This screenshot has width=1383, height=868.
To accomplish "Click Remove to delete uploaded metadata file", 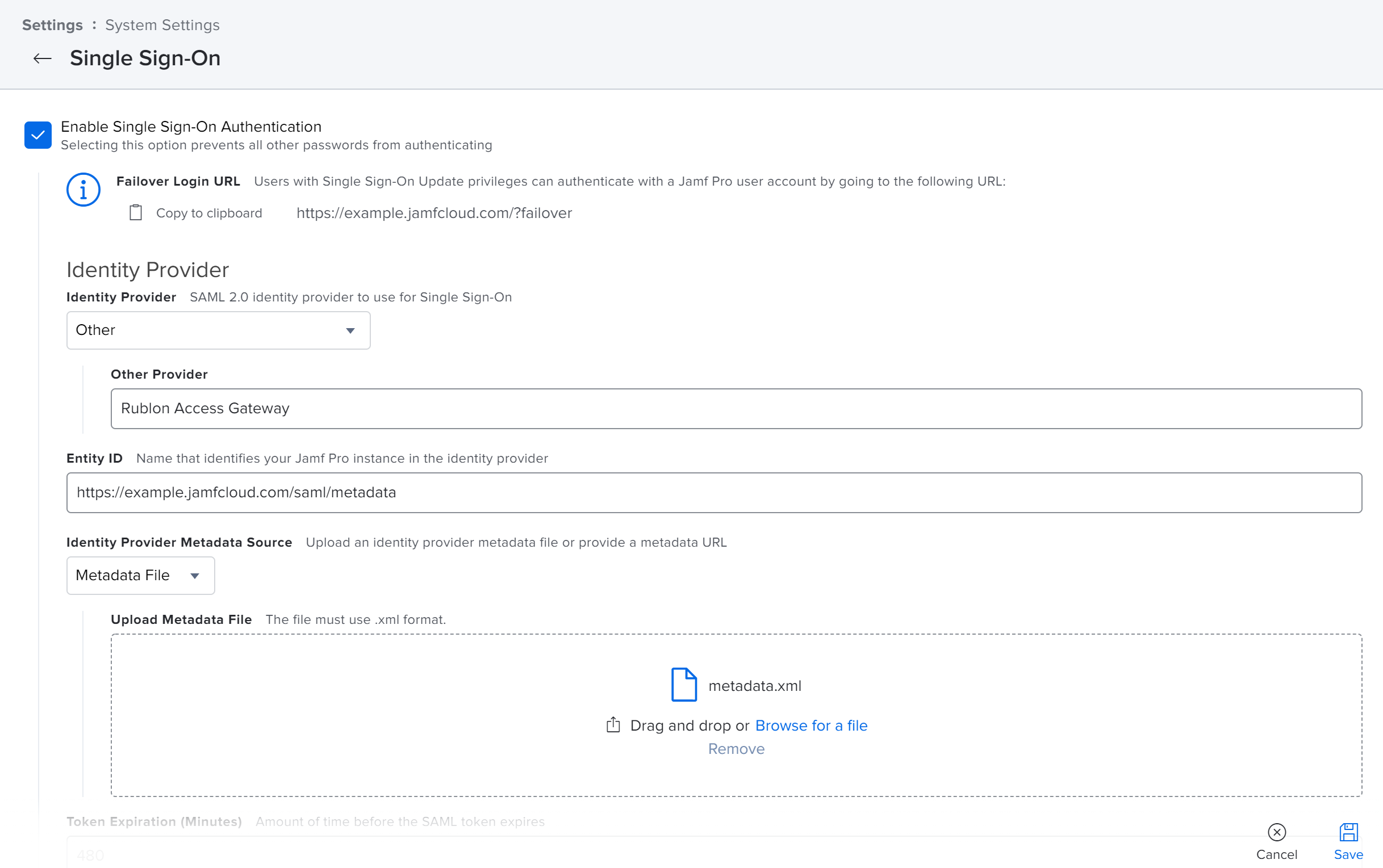I will pyautogui.click(x=736, y=749).
